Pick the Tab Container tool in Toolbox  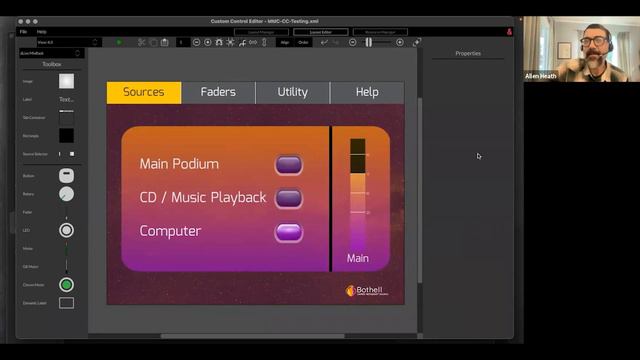click(x=67, y=118)
